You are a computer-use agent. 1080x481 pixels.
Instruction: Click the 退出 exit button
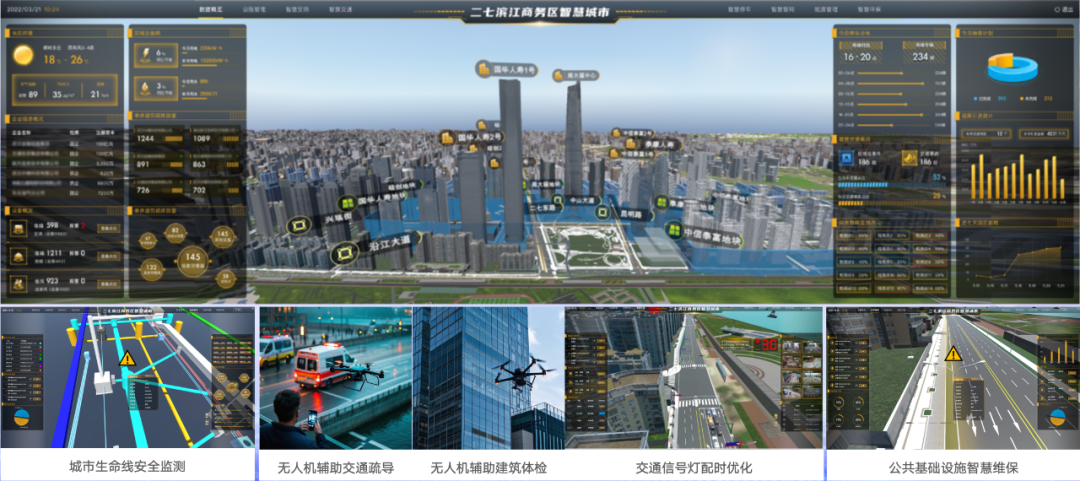click(1066, 9)
